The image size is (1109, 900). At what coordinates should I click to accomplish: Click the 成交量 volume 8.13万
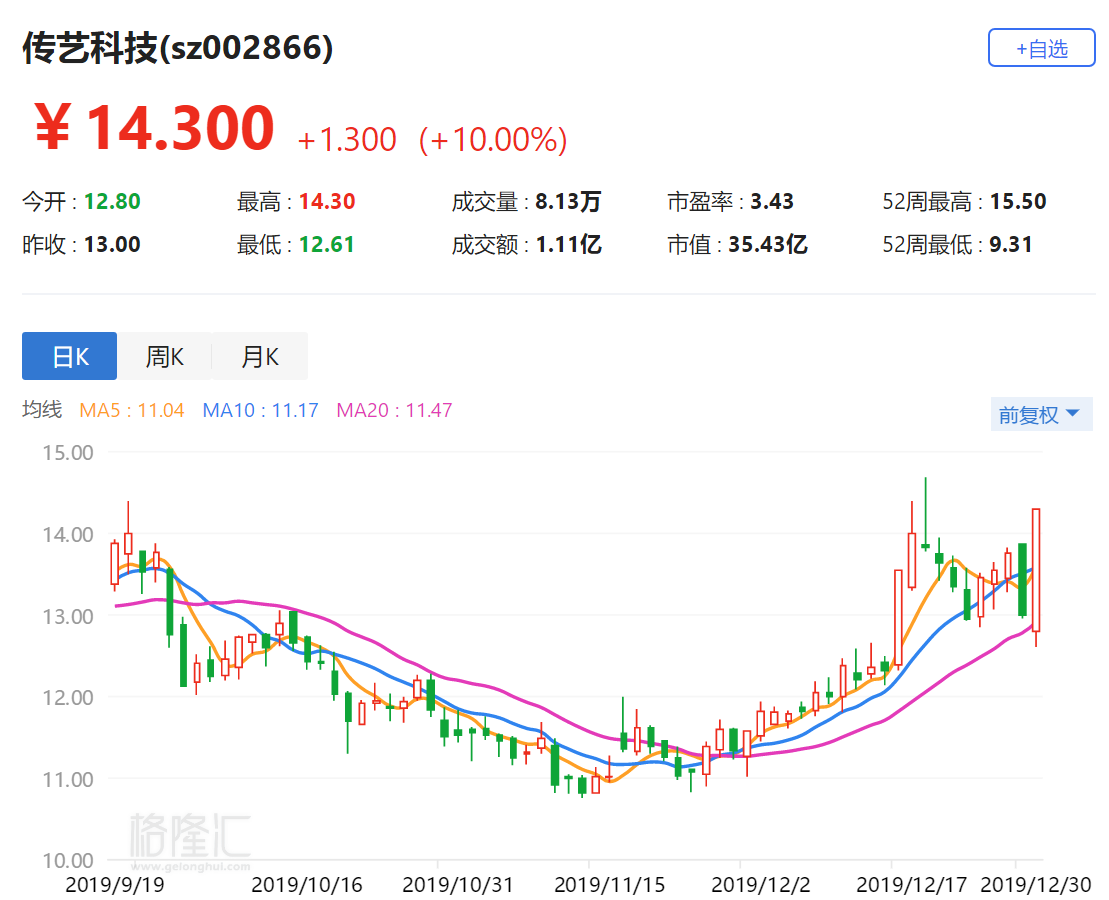568,202
